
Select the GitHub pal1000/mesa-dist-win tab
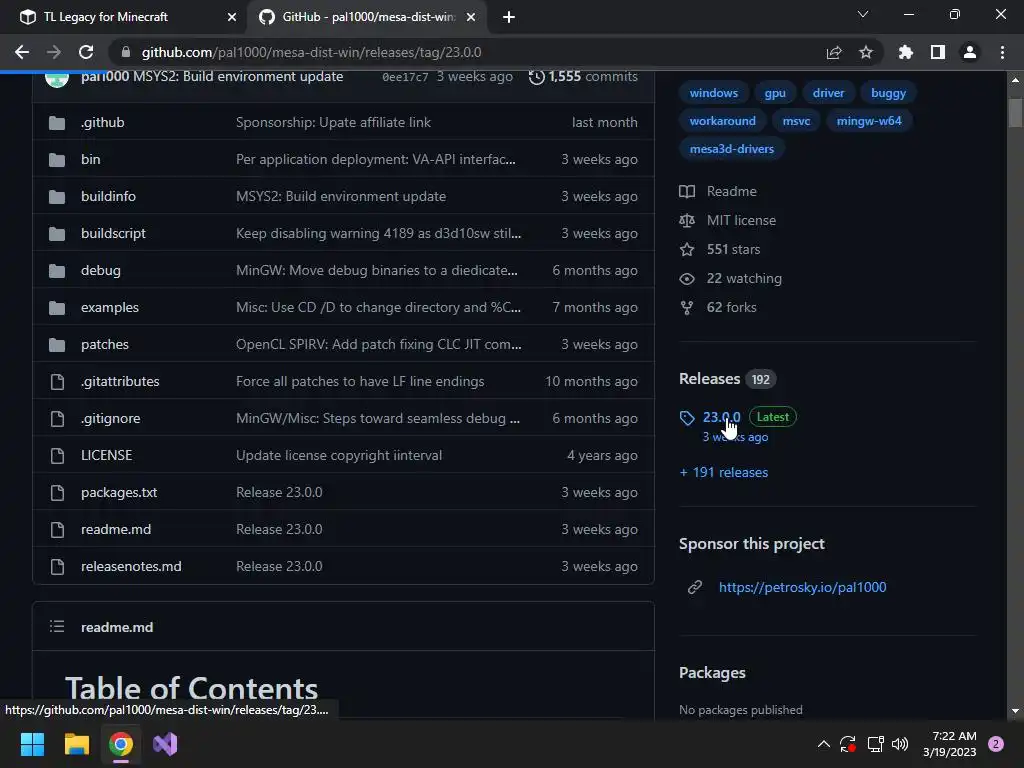[369, 17]
